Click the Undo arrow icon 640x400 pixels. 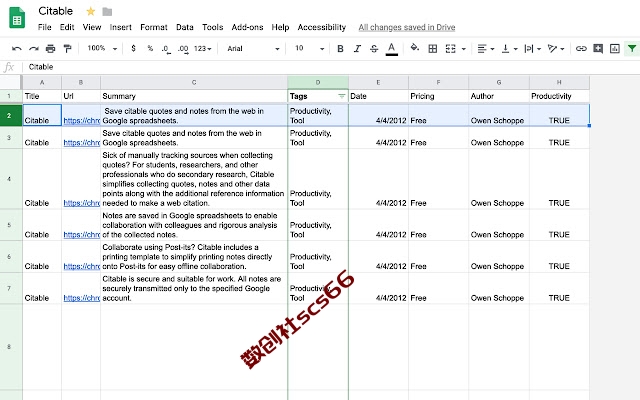point(17,49)
